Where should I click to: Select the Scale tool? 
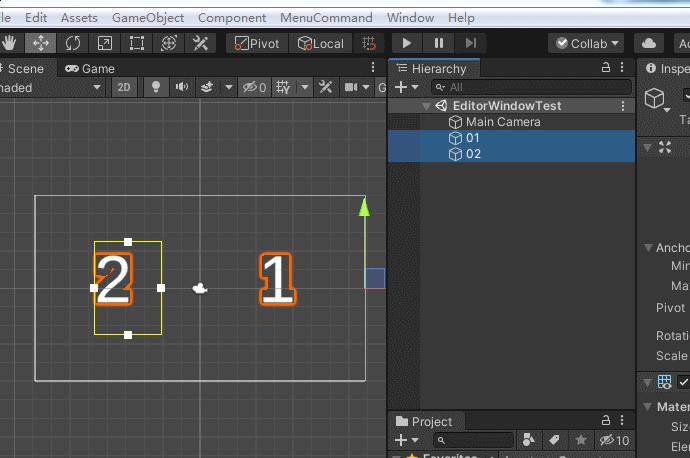[105, 43]
